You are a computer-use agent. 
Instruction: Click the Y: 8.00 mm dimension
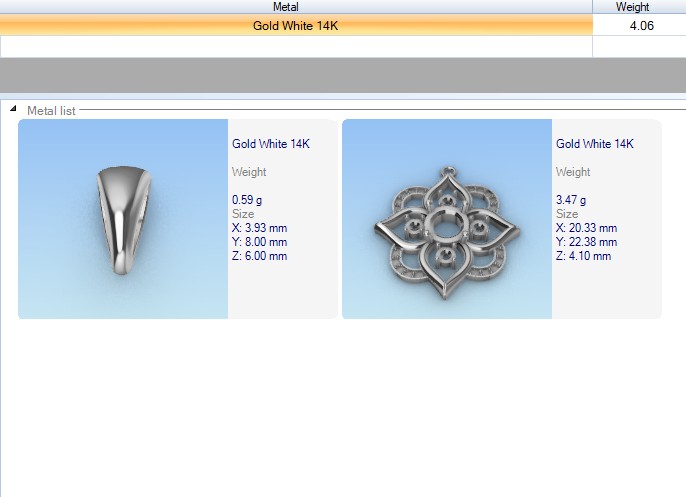[x=259, y=242]
